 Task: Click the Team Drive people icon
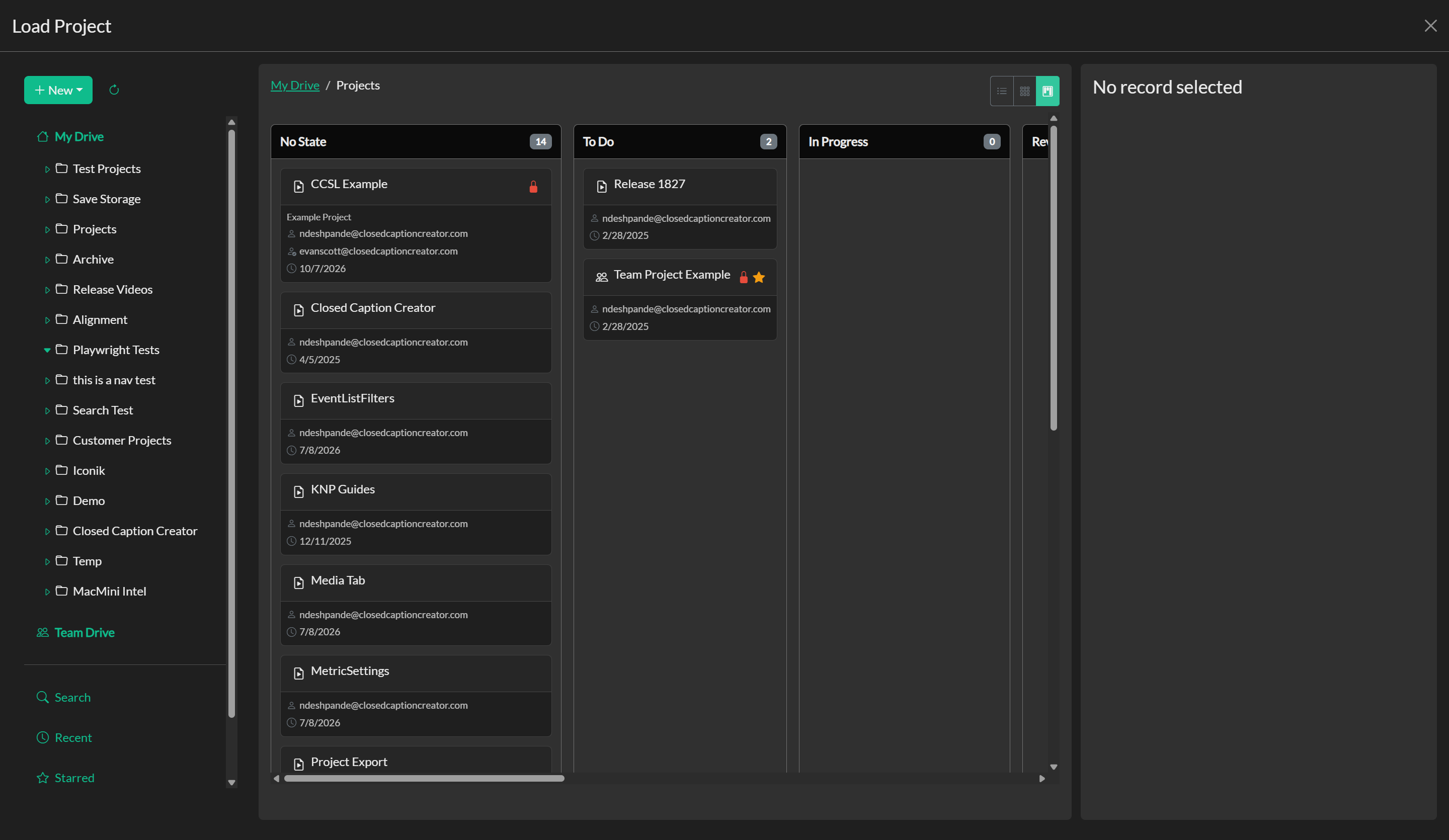pyautogui.click(x=43, y=632)
